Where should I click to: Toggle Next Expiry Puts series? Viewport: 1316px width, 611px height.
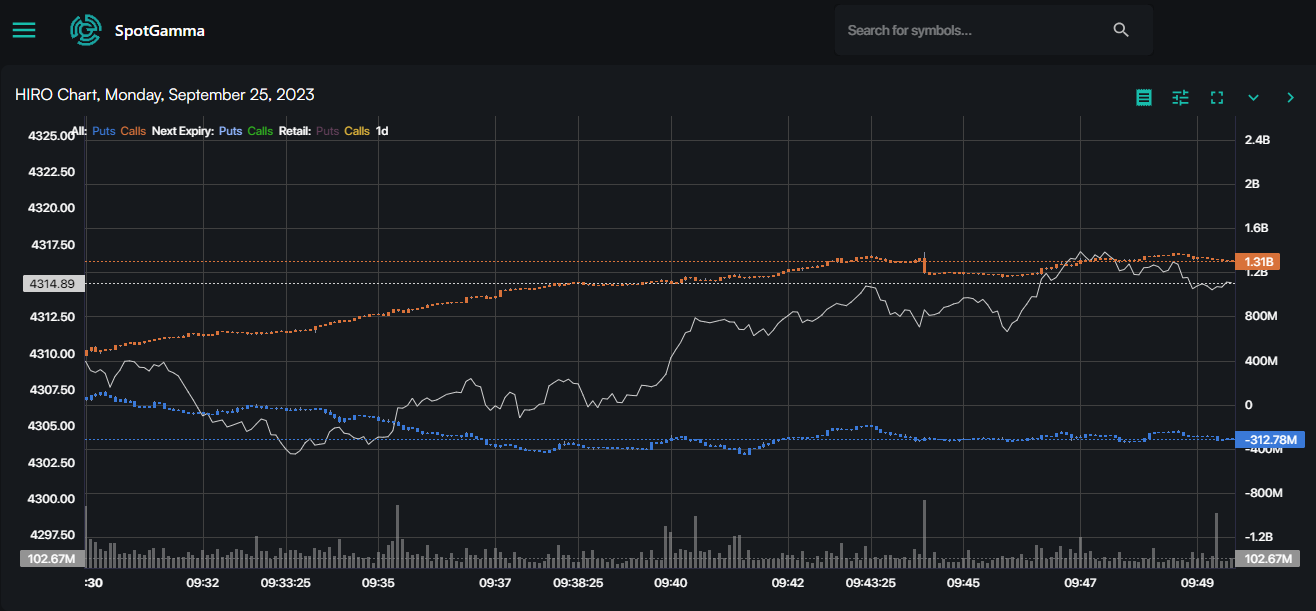coord(230,131)
